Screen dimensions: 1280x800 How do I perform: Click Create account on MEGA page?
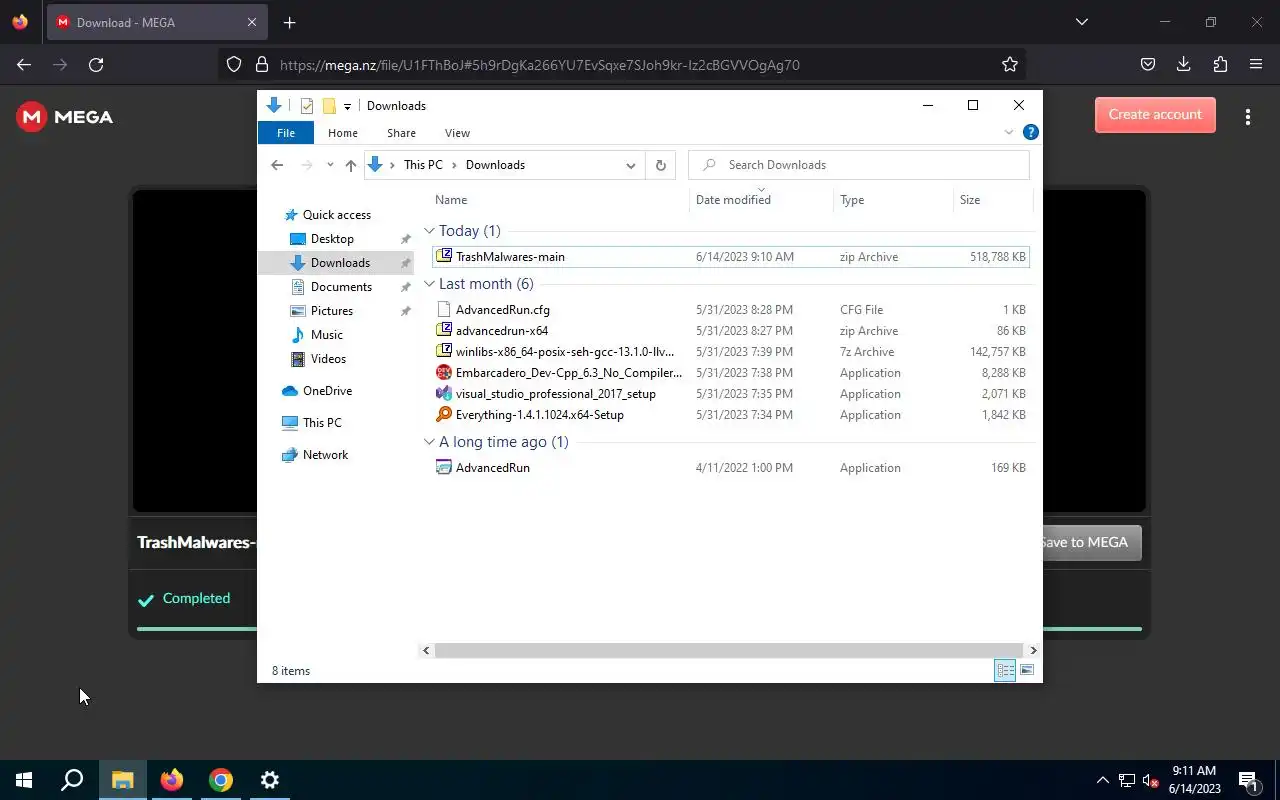(x=1155, y=115)
